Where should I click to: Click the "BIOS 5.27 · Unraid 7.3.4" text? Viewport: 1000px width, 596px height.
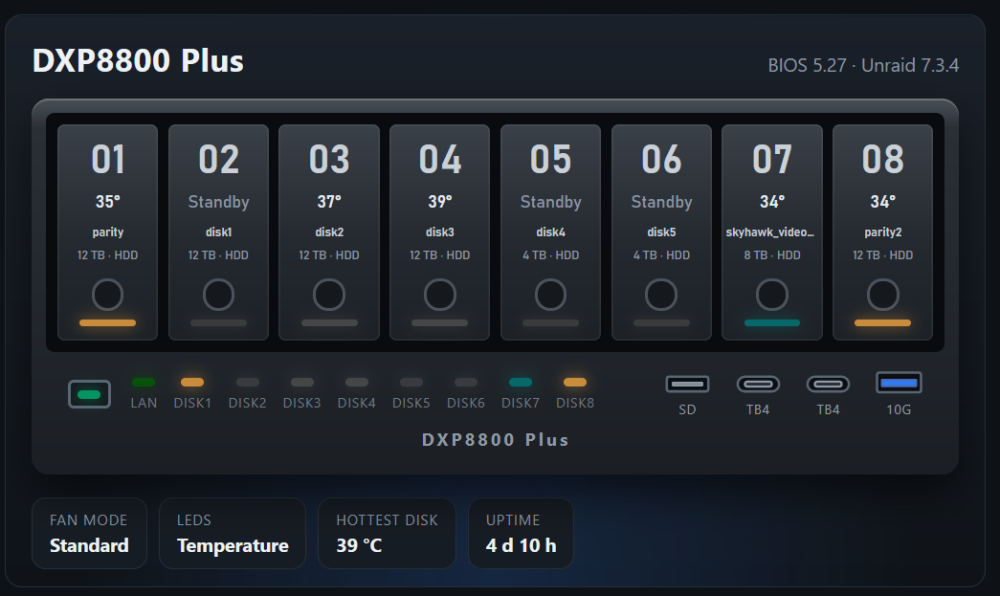[x=863, y=66]
